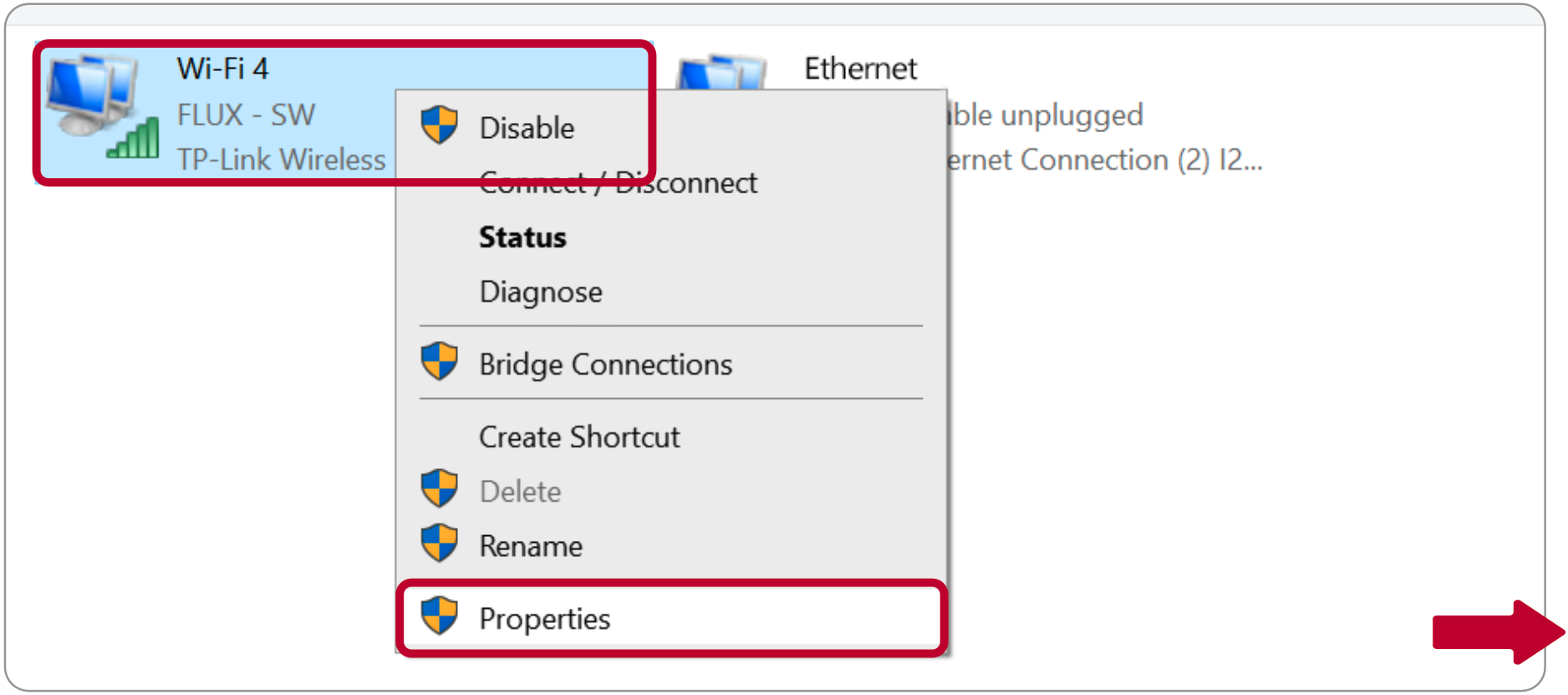Click the green Wi-Fi signal bars icon
1568x695 pixels.
pos(134,138)
